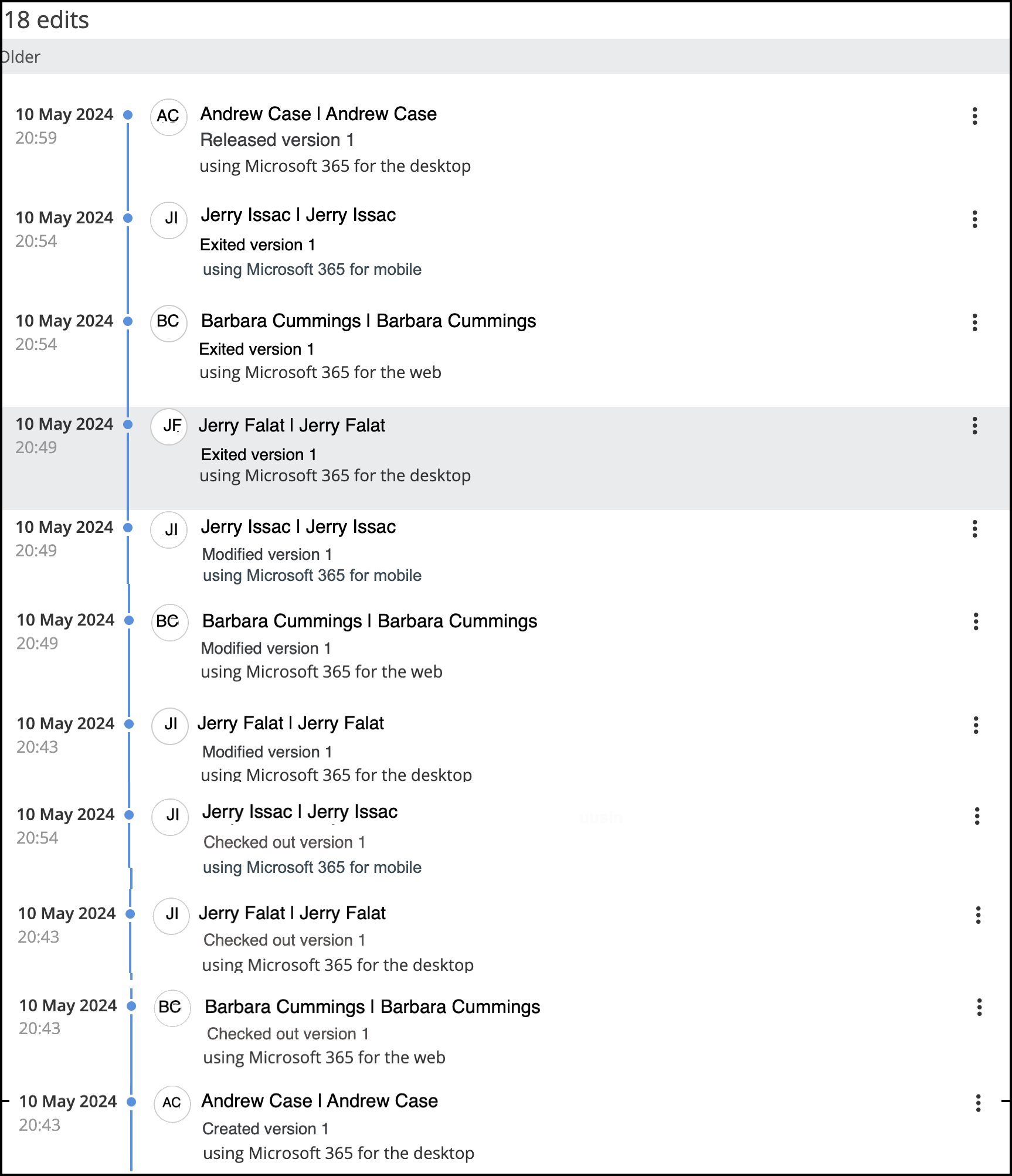Click the JI avatar next to Jerry Falat's Modified entry

(170, 726)
